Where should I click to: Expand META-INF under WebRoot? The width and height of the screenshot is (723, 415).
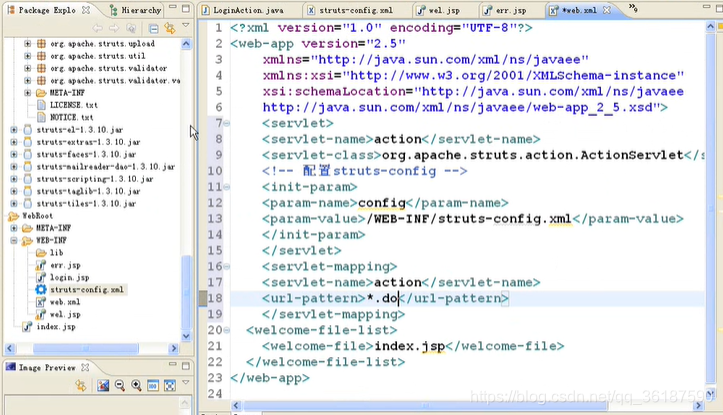tap(14, 228)
